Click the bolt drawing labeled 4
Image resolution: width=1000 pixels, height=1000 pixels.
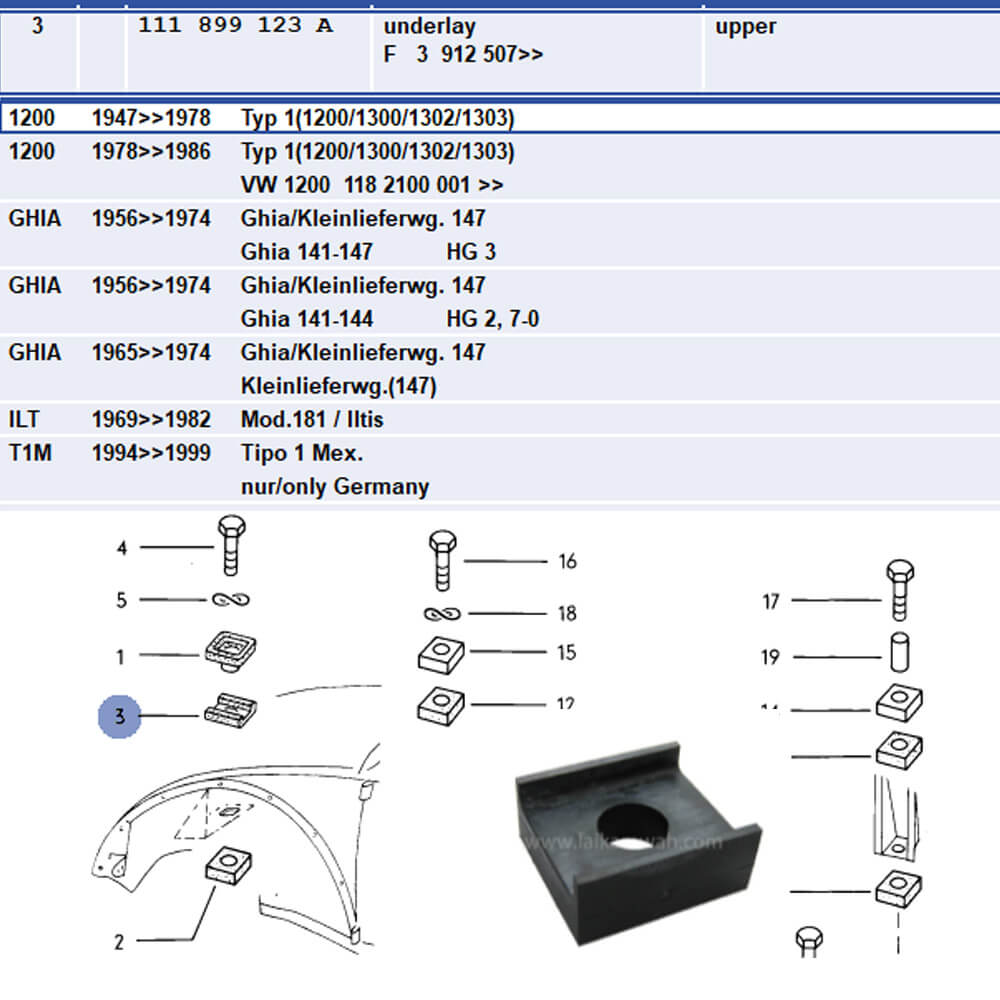pyautogui.click(x=231, y=546)
